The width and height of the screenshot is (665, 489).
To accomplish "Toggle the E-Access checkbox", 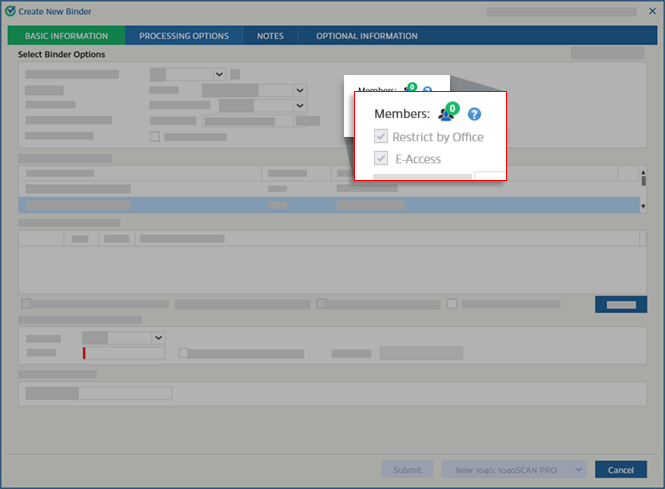I will click(381, 159).
